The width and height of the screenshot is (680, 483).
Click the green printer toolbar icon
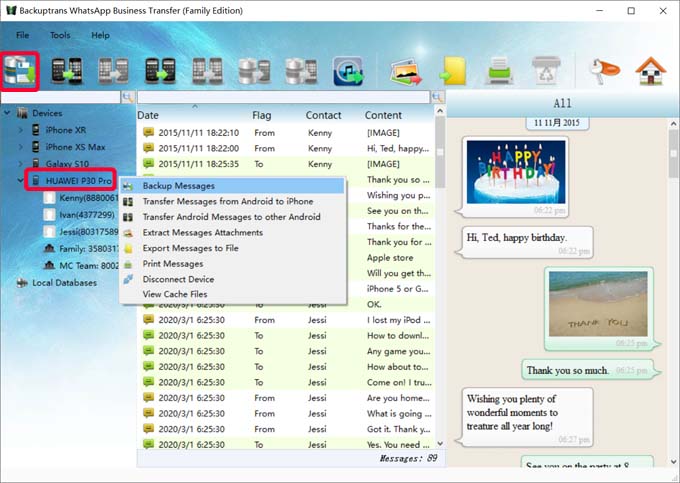point(500,71)
